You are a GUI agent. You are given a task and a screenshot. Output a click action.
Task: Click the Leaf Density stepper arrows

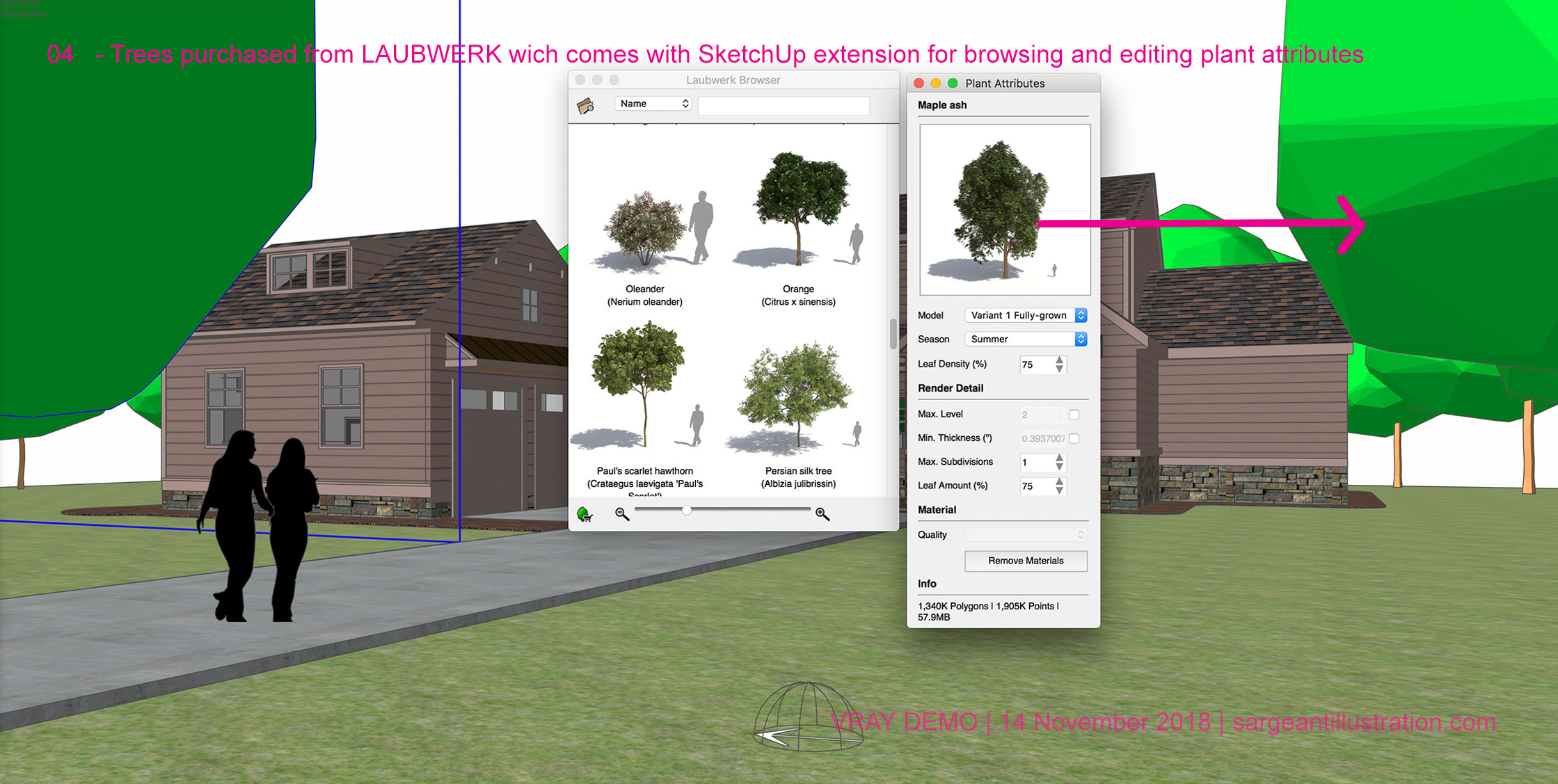(1059, 365)
